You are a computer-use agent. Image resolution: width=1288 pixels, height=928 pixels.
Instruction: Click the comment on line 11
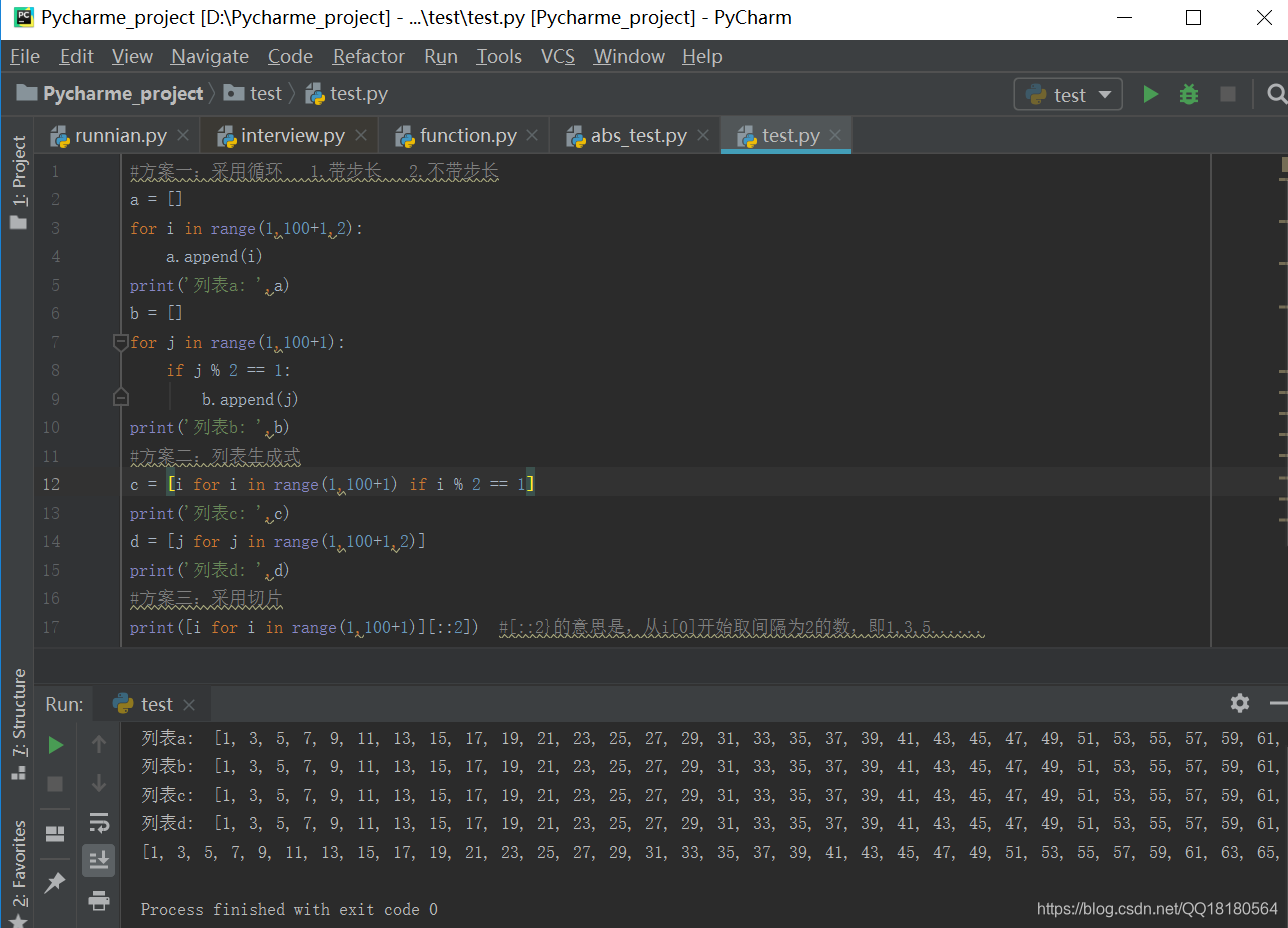(x=215, y=456)
